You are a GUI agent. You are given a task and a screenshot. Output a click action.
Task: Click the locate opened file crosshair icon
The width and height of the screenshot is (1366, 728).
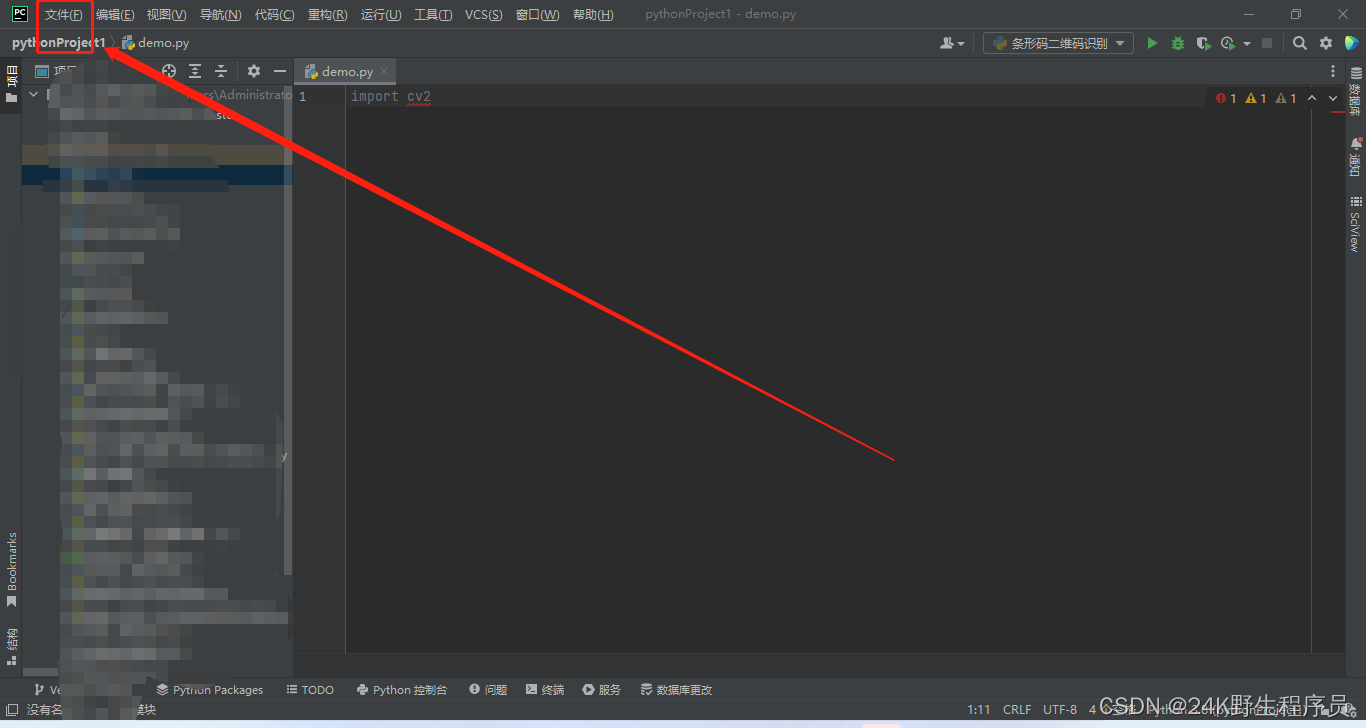(169, 71)
